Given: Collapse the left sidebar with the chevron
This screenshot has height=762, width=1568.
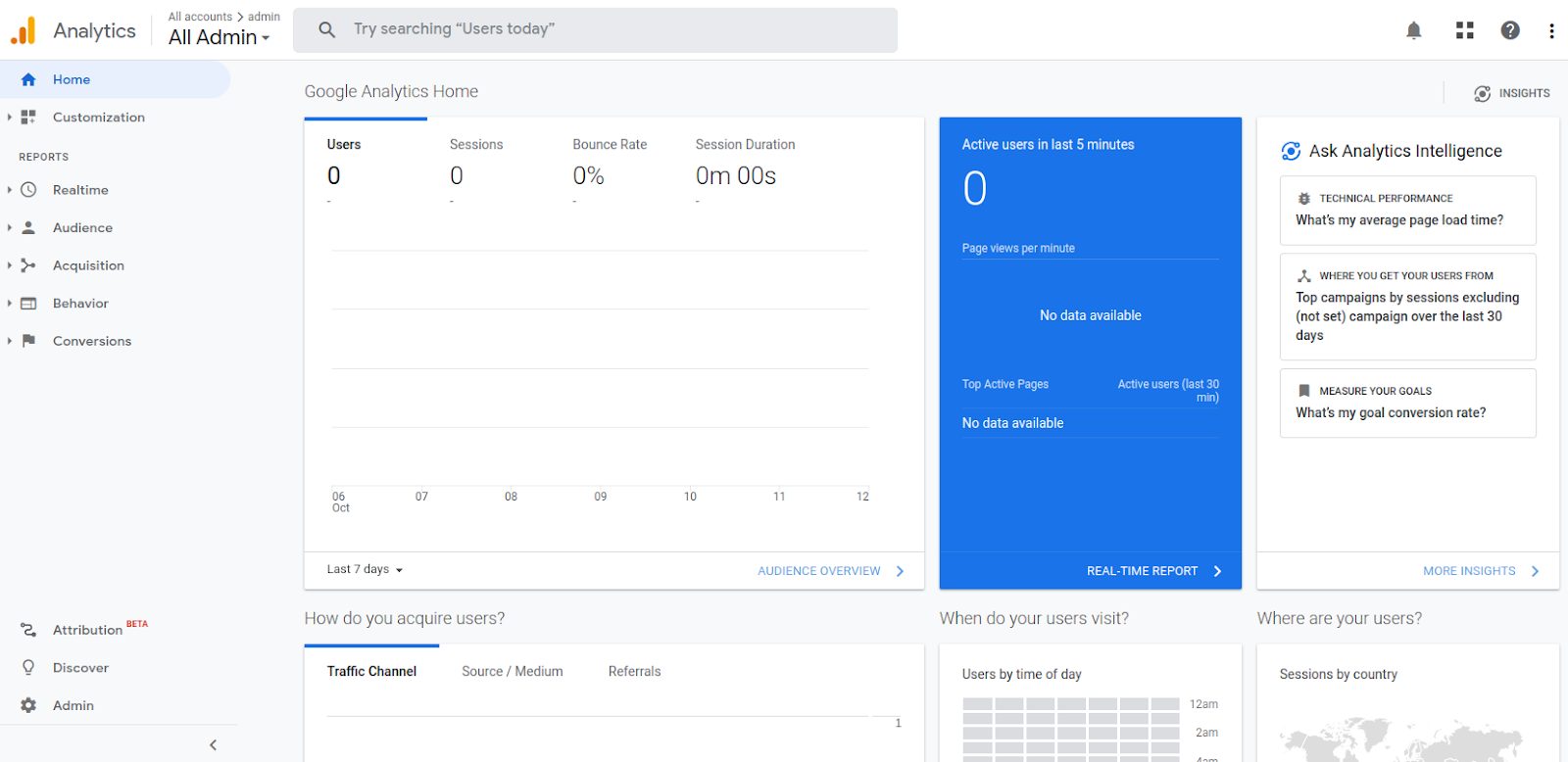Looking at the screenshot, I should coord(213,745).
